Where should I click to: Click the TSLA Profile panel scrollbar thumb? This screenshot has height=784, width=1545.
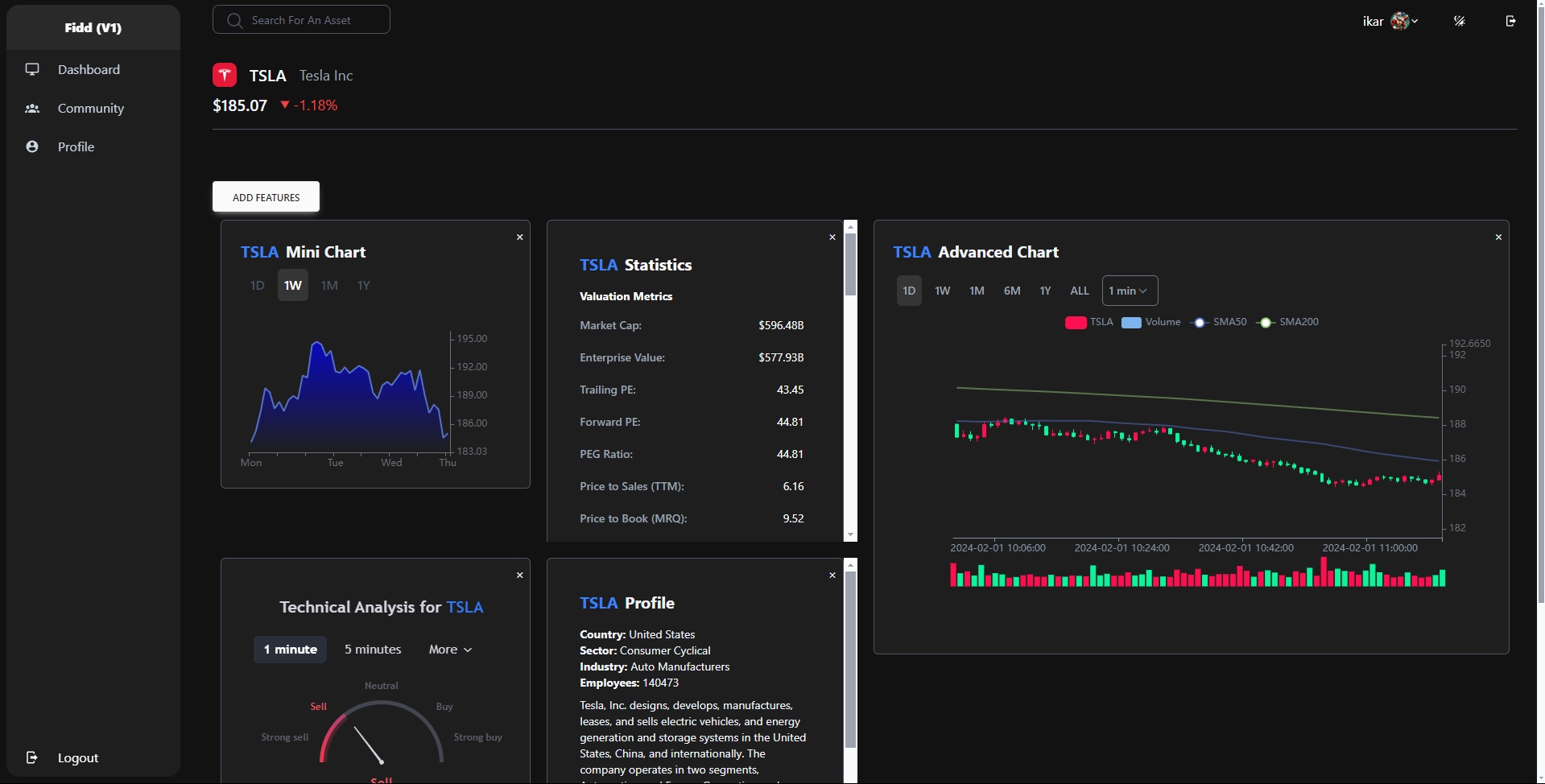850,660
